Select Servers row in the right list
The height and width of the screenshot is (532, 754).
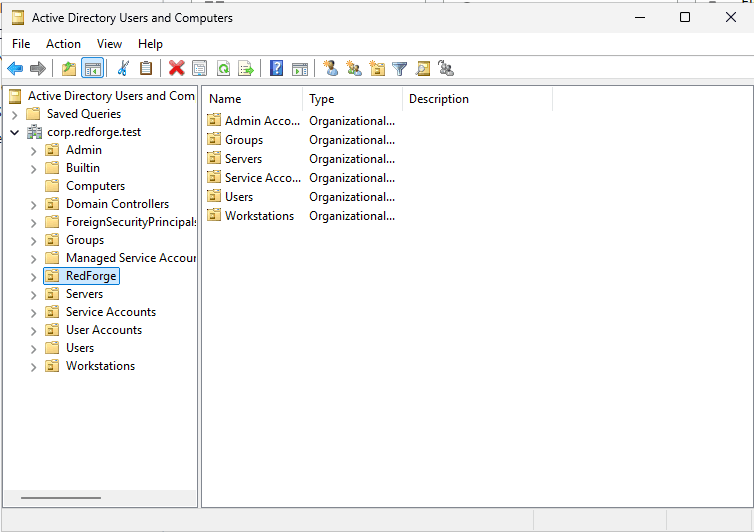[243, 158]
